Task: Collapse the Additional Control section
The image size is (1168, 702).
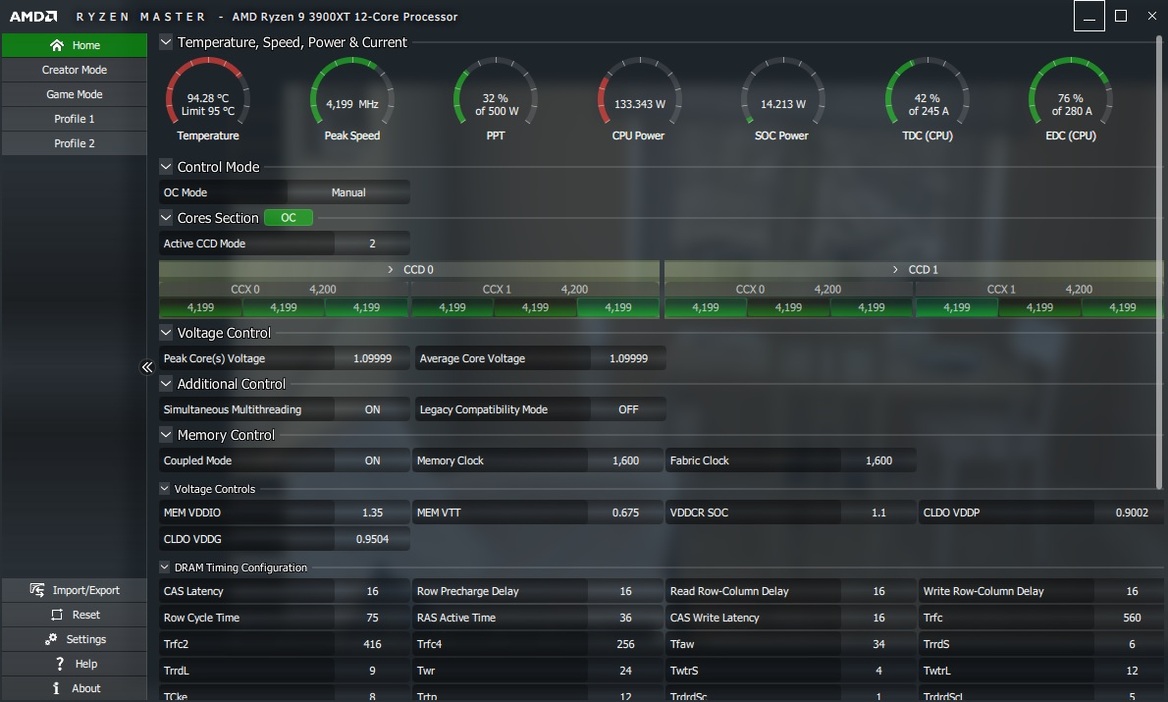Action: (x=165, y=384)
